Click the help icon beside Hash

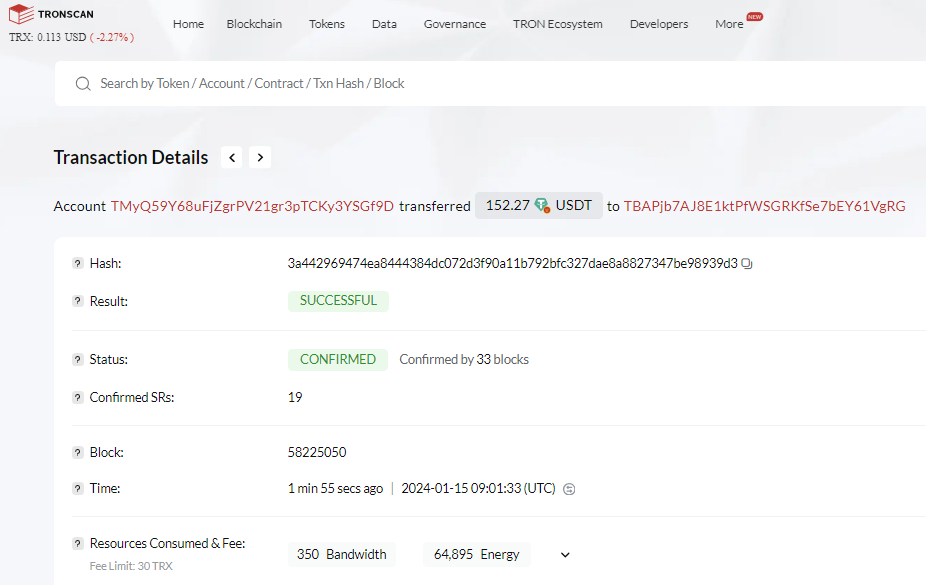pyautogui.click(x=78, y=263)
